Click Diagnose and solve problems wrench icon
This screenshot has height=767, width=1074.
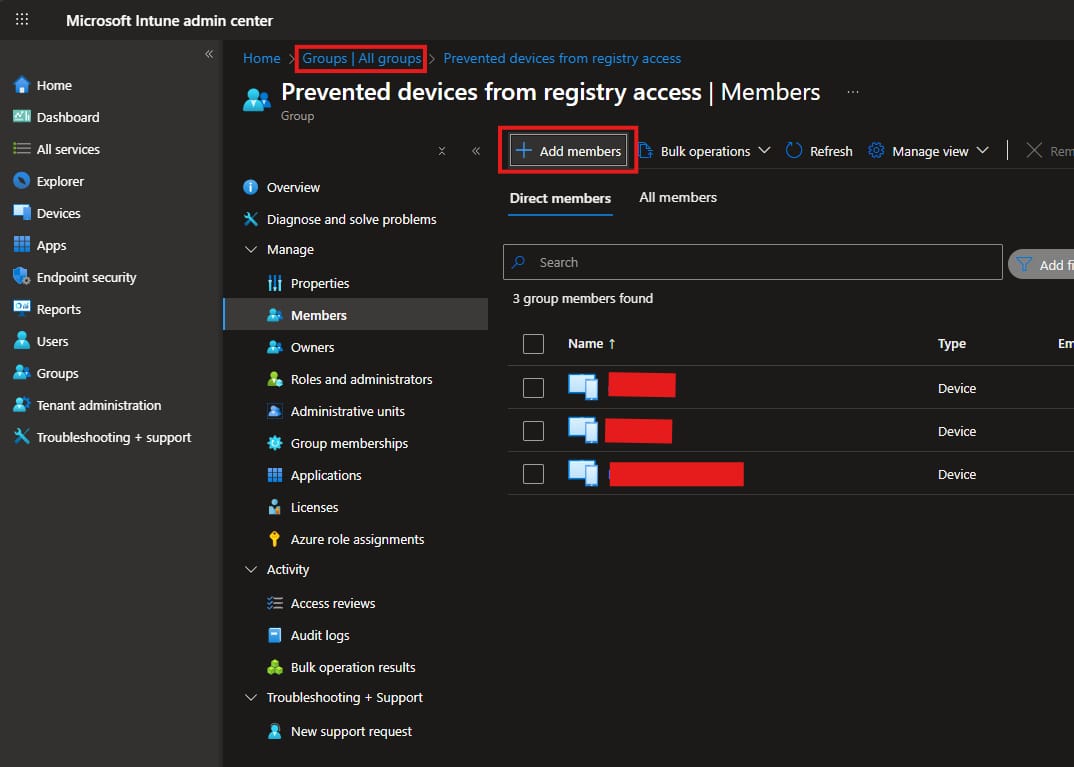251,219
